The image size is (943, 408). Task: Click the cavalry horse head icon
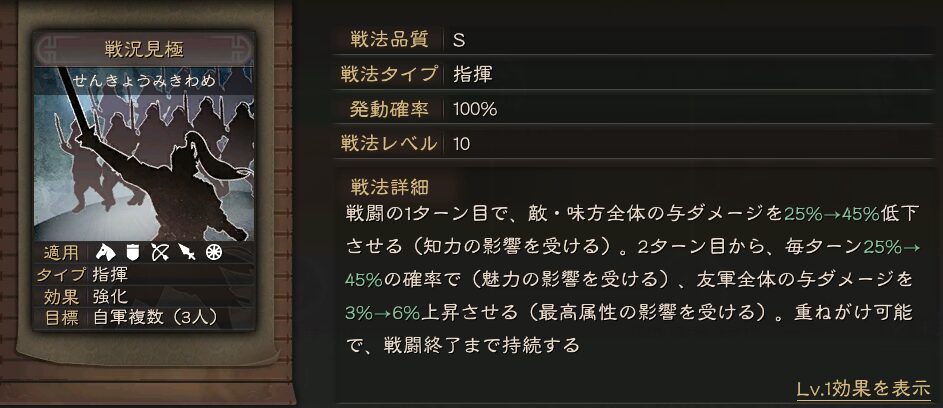coord(105,252)
